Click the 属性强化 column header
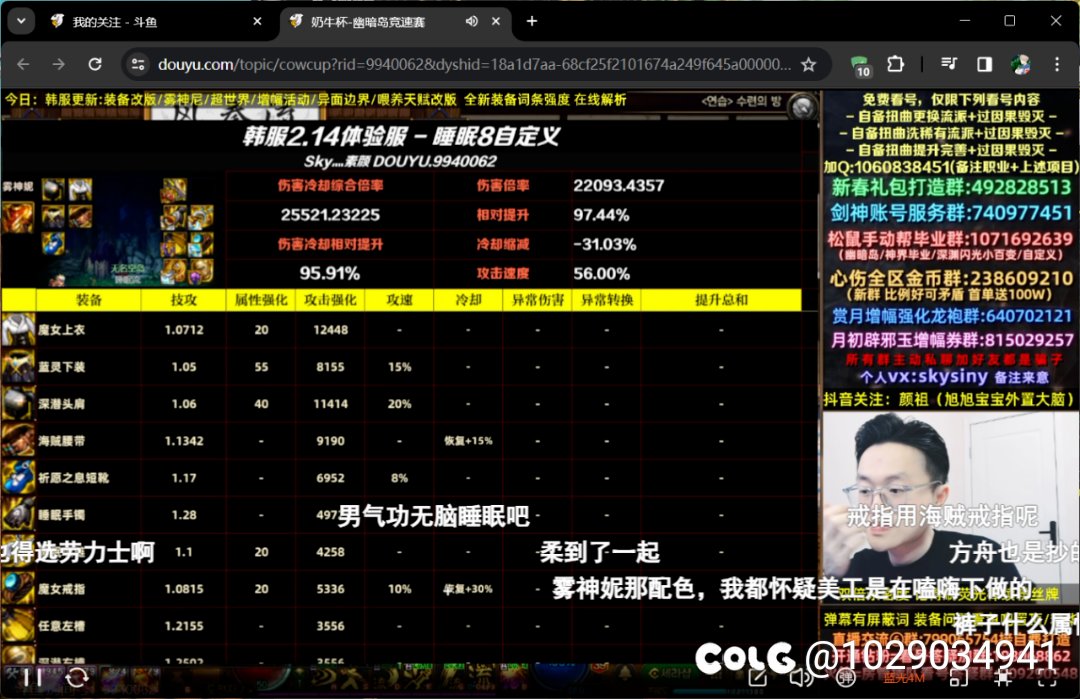This screenshot has width=1080, height=699. (261, 300)
